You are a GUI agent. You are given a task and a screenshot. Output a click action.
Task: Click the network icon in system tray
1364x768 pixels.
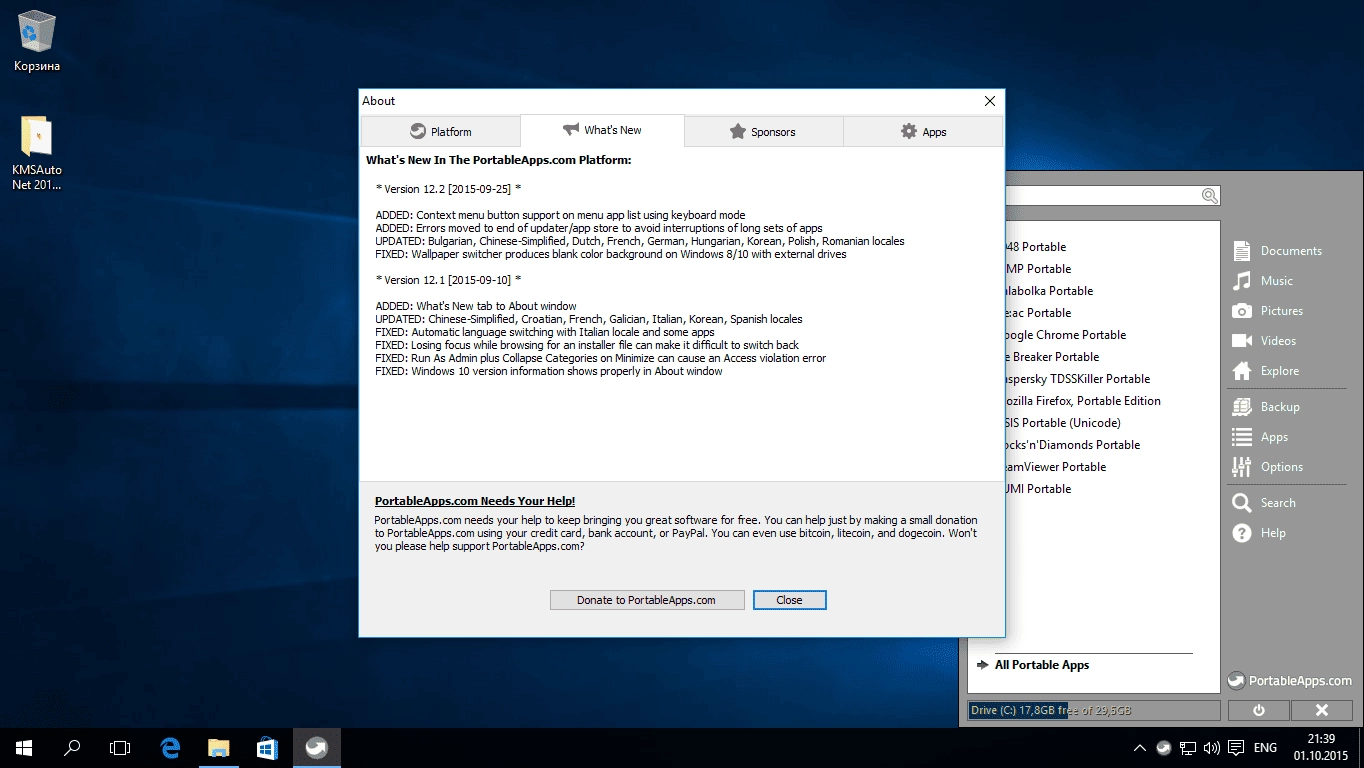click(x=1188, y=747)
